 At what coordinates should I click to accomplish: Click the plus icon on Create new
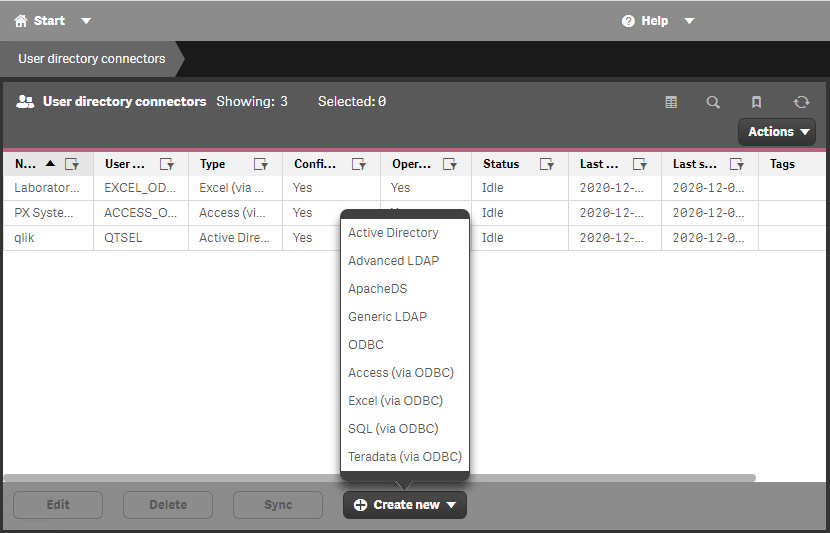tap(360, 505)
